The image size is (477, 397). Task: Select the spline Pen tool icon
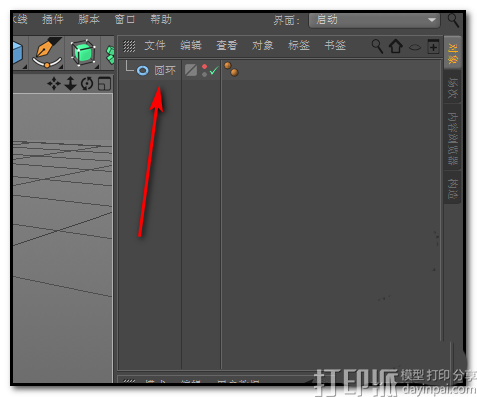pyautogui.click(x=47, y=52)
